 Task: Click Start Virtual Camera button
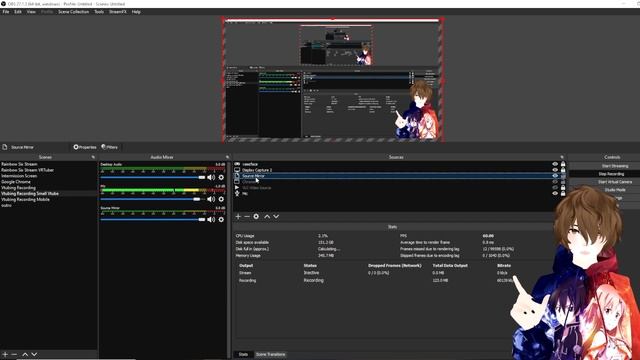pos(615,182)
